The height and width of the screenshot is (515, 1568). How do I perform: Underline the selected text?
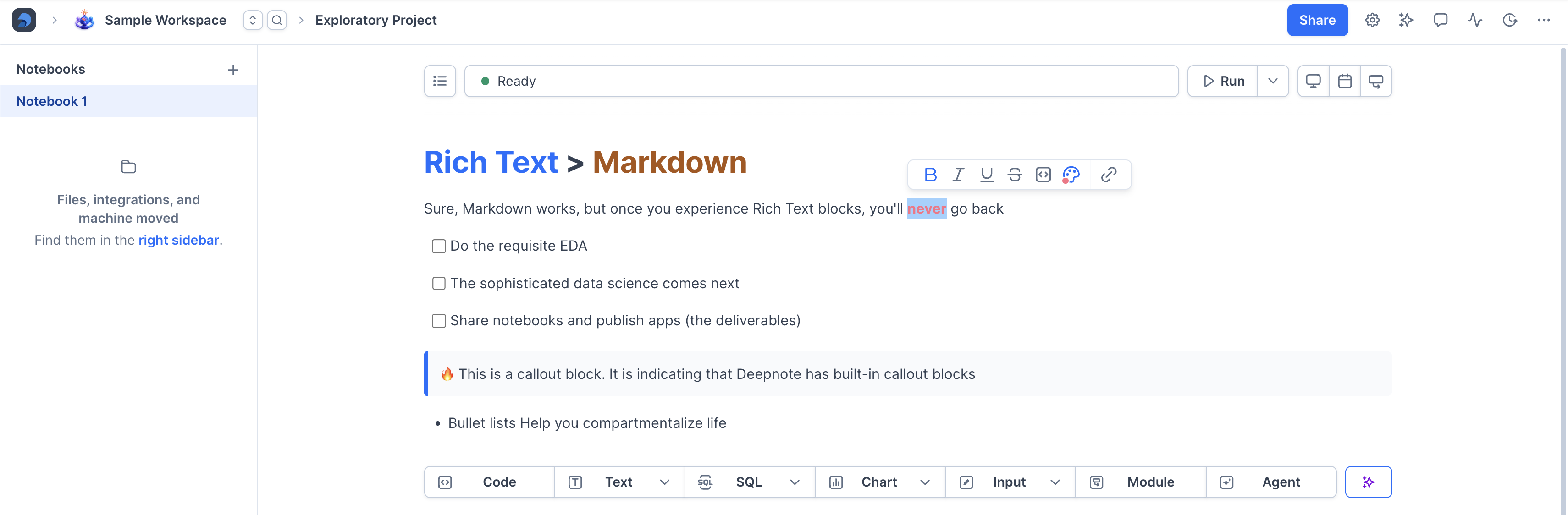point(987,175)
